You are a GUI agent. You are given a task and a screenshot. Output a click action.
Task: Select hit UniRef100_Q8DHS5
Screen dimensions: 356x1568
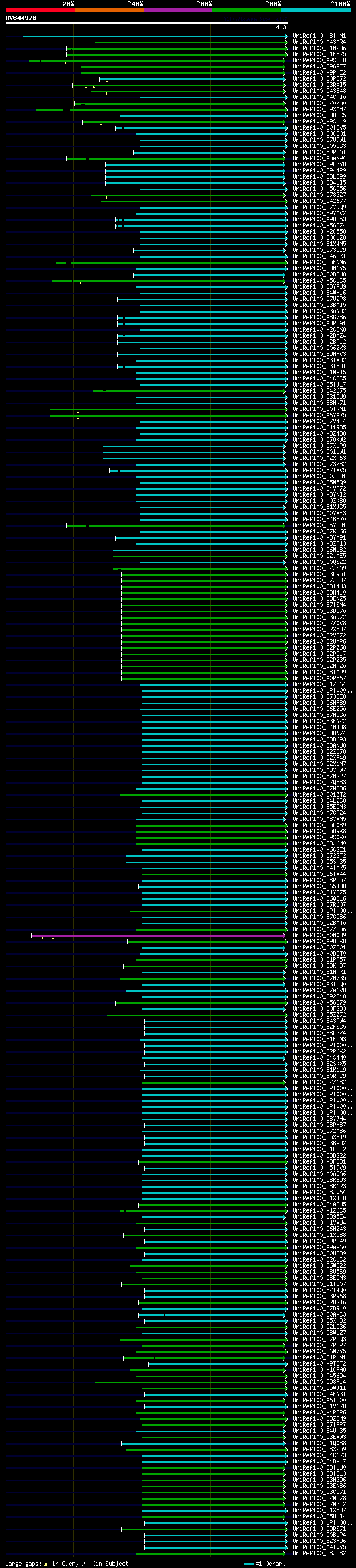pos(319,116)
